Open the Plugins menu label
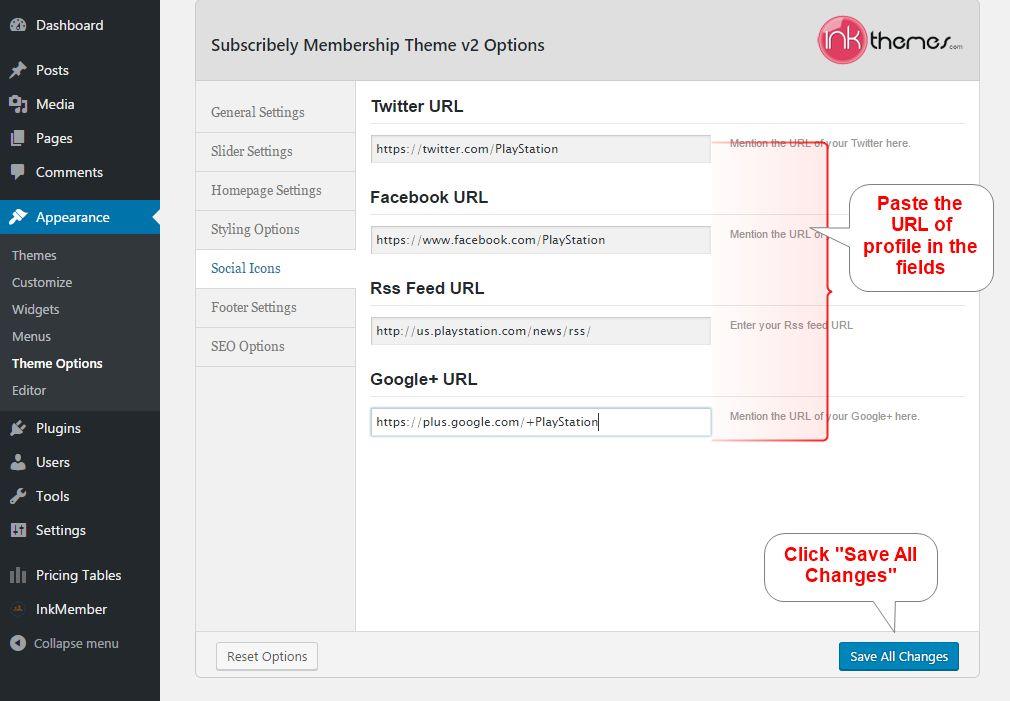This screenshot has width=1010, height=701. (x=58, y=428)
